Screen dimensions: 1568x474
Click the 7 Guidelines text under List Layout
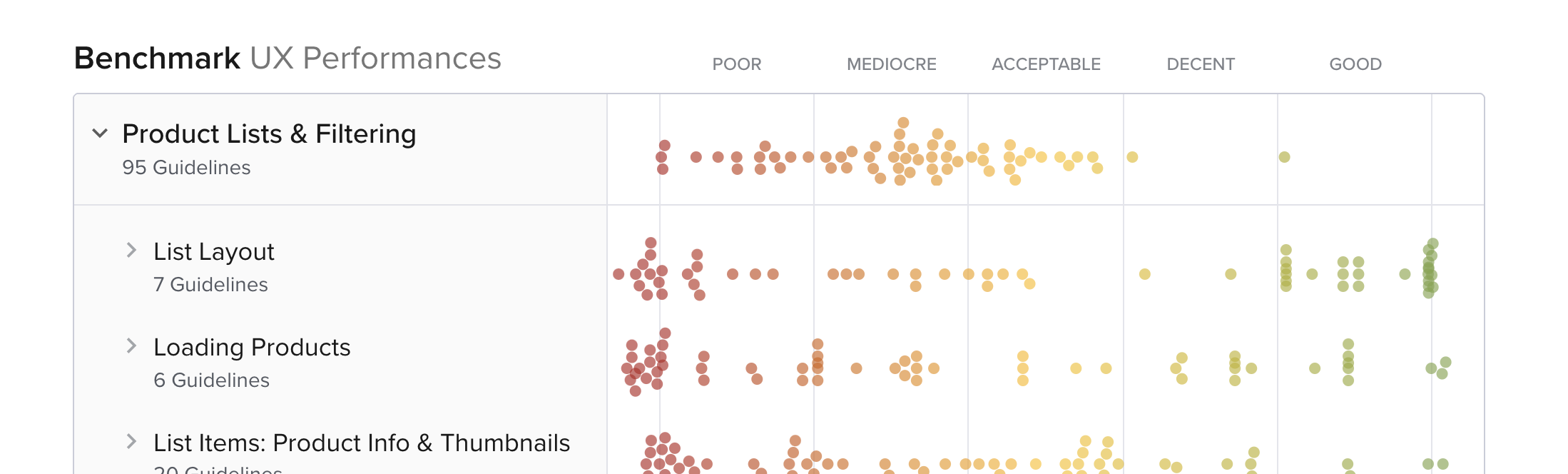tap(210, 285)
